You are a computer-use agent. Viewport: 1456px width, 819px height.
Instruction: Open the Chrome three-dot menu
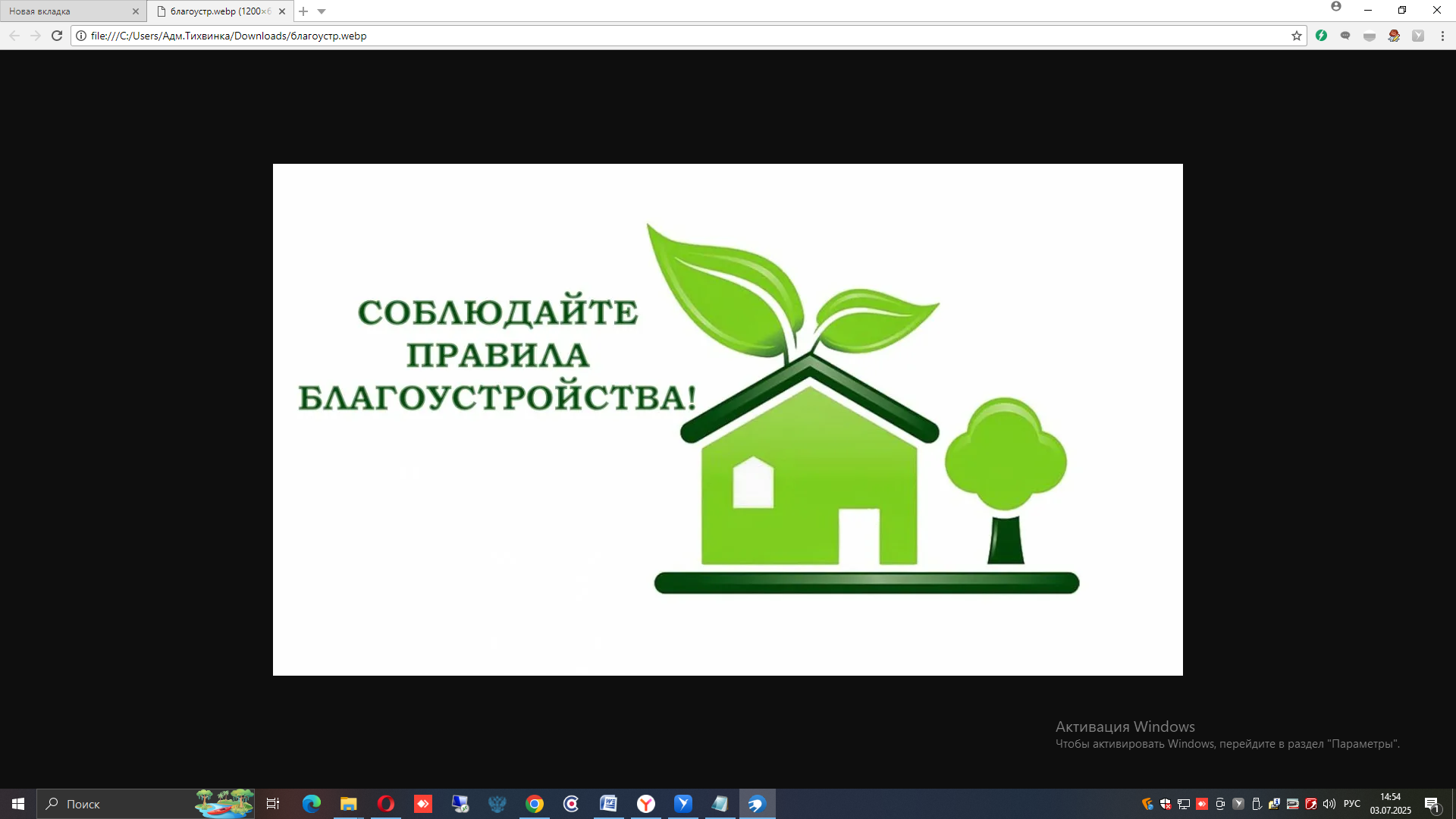1442,36
